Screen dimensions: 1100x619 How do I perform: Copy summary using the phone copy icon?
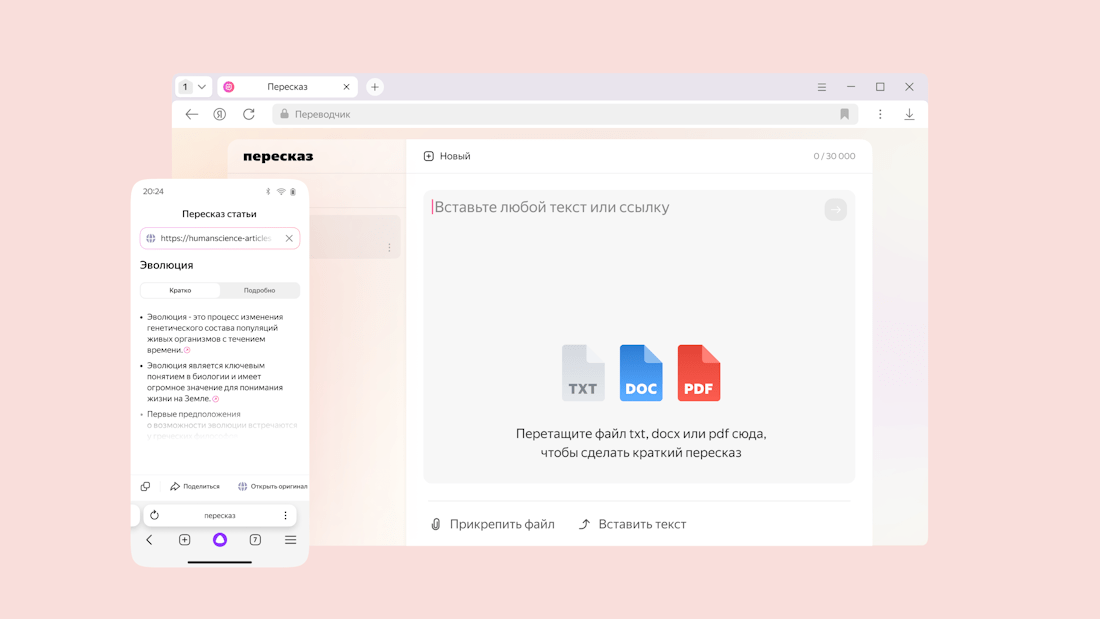pyautogui.click(x=146, y=487)
